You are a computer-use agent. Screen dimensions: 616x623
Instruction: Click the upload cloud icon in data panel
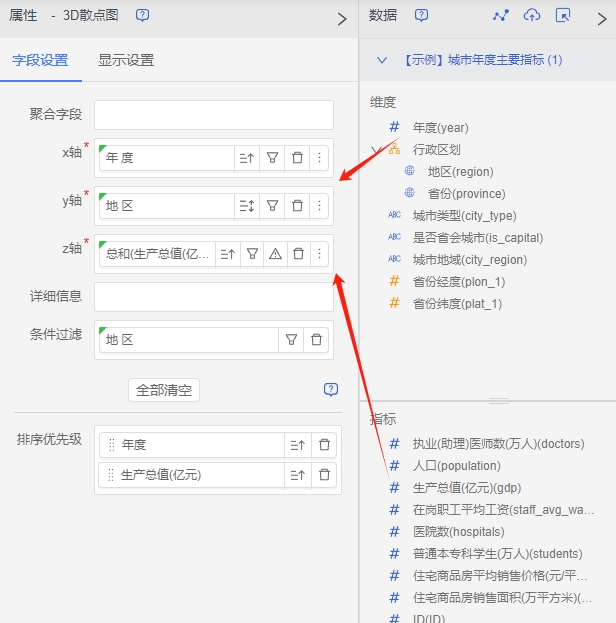tap(532, 16)
